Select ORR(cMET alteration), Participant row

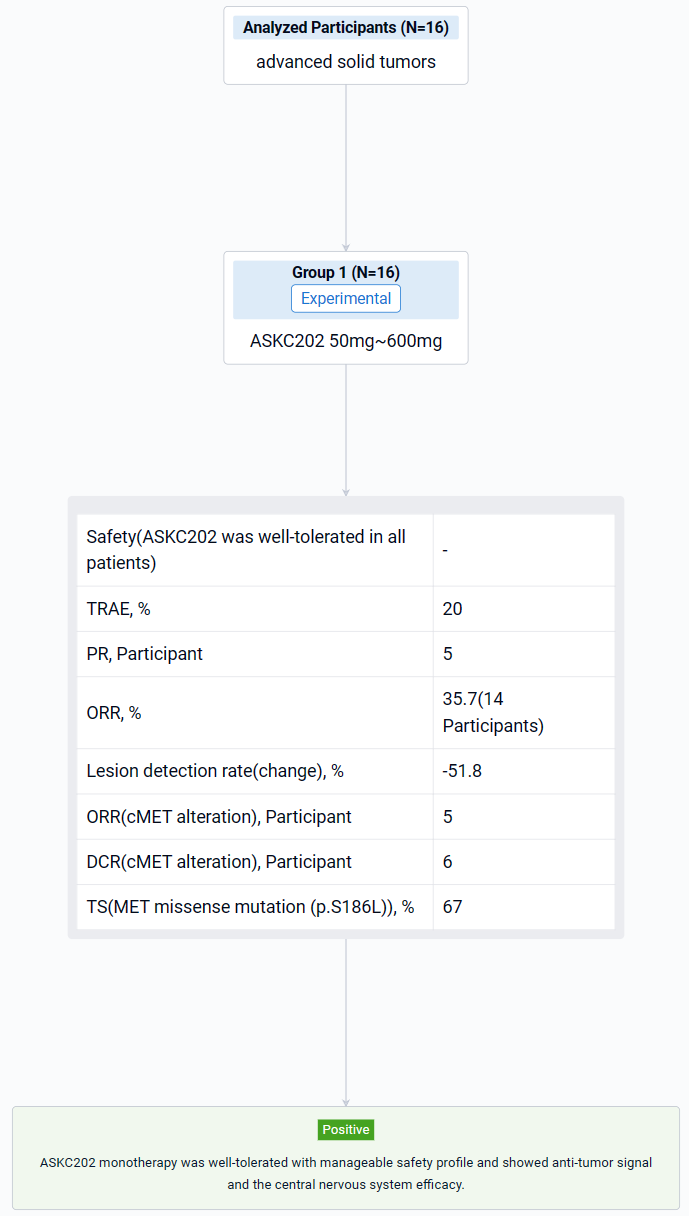click(219, 817)
